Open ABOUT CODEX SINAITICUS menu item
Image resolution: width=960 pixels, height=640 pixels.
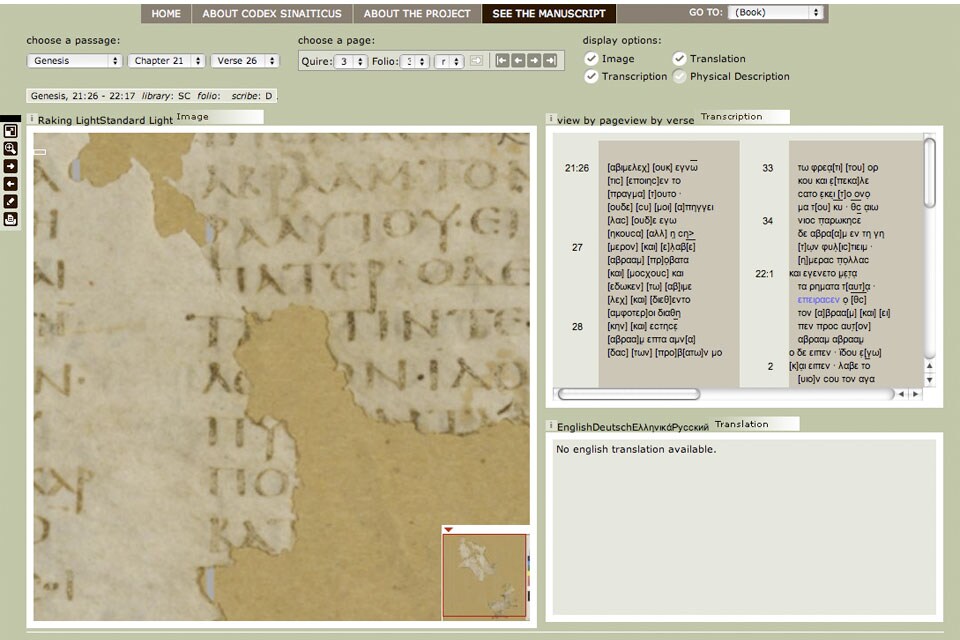[272, 13]
